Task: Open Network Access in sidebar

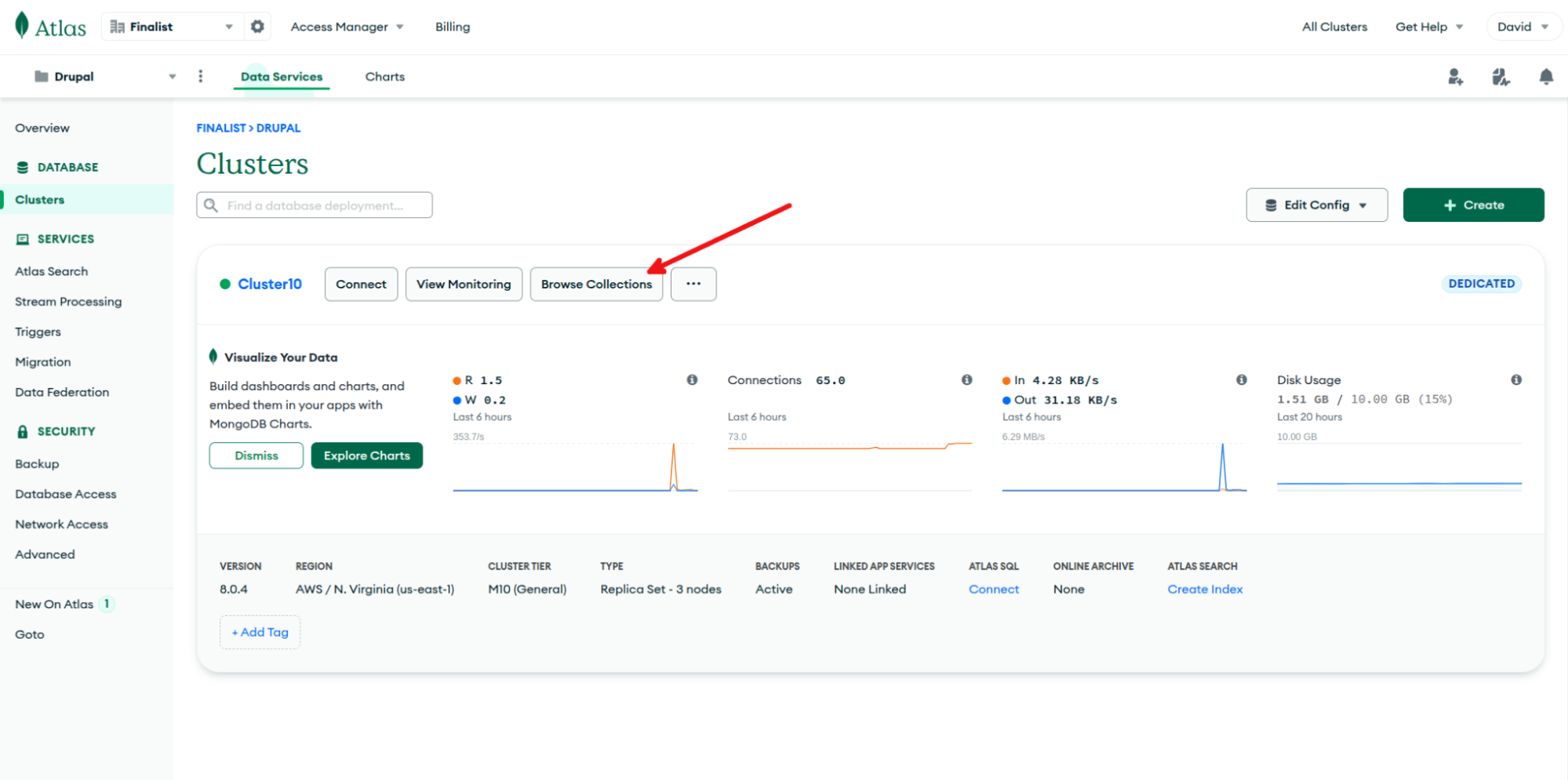Action: tap(62, 524)
